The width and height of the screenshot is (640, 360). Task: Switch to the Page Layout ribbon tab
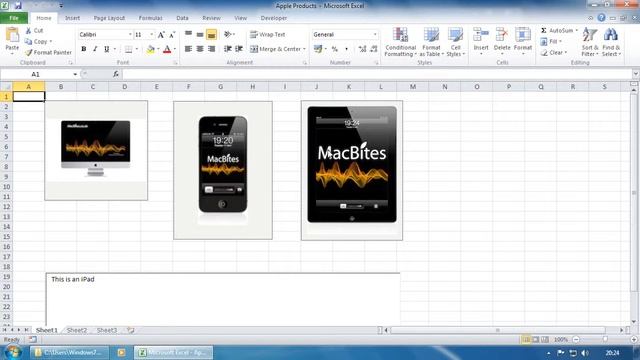click(x=109, y=18)
